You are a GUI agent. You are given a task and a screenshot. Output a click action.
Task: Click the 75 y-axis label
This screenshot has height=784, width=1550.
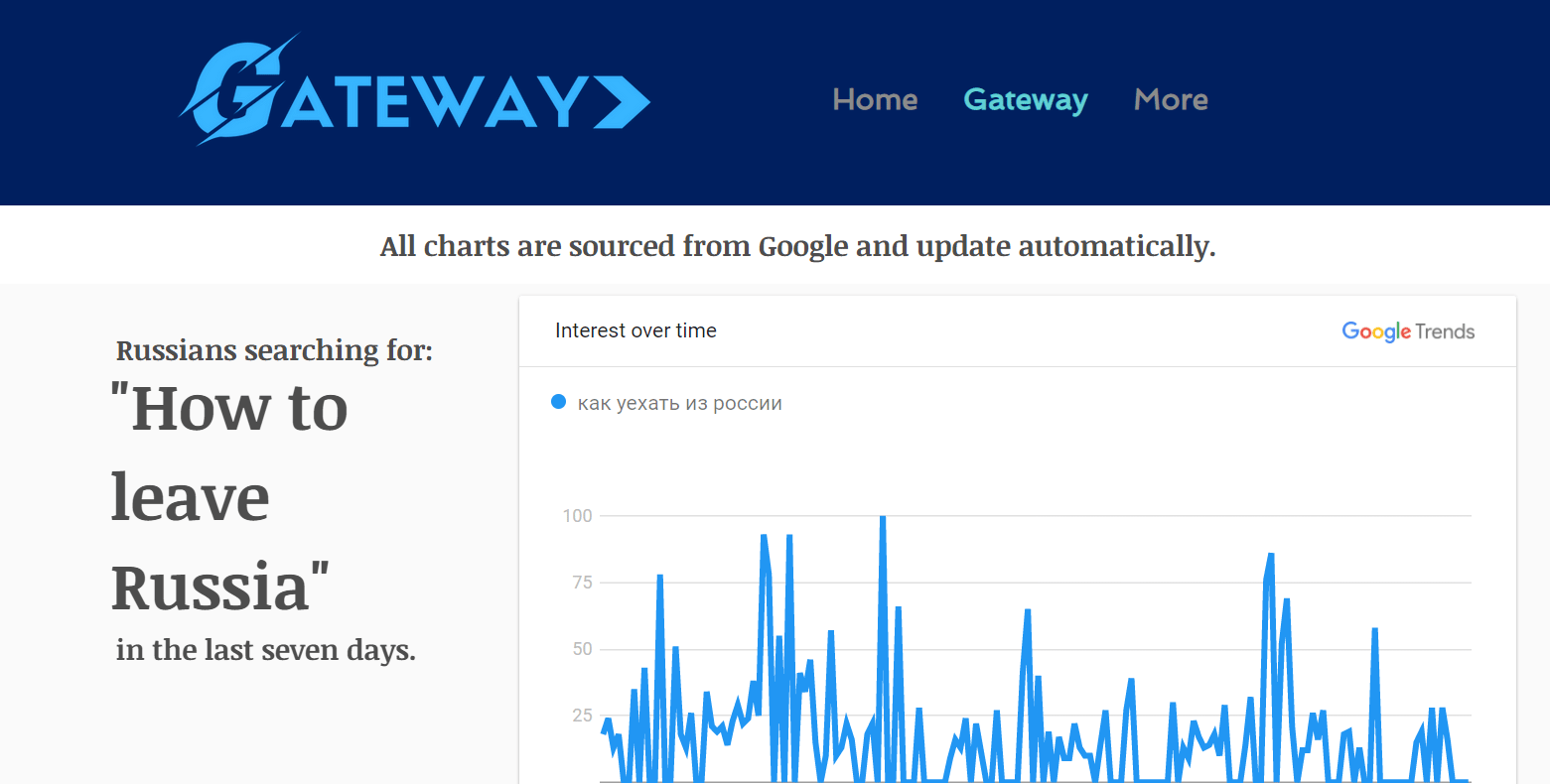(x=582, y=583)
